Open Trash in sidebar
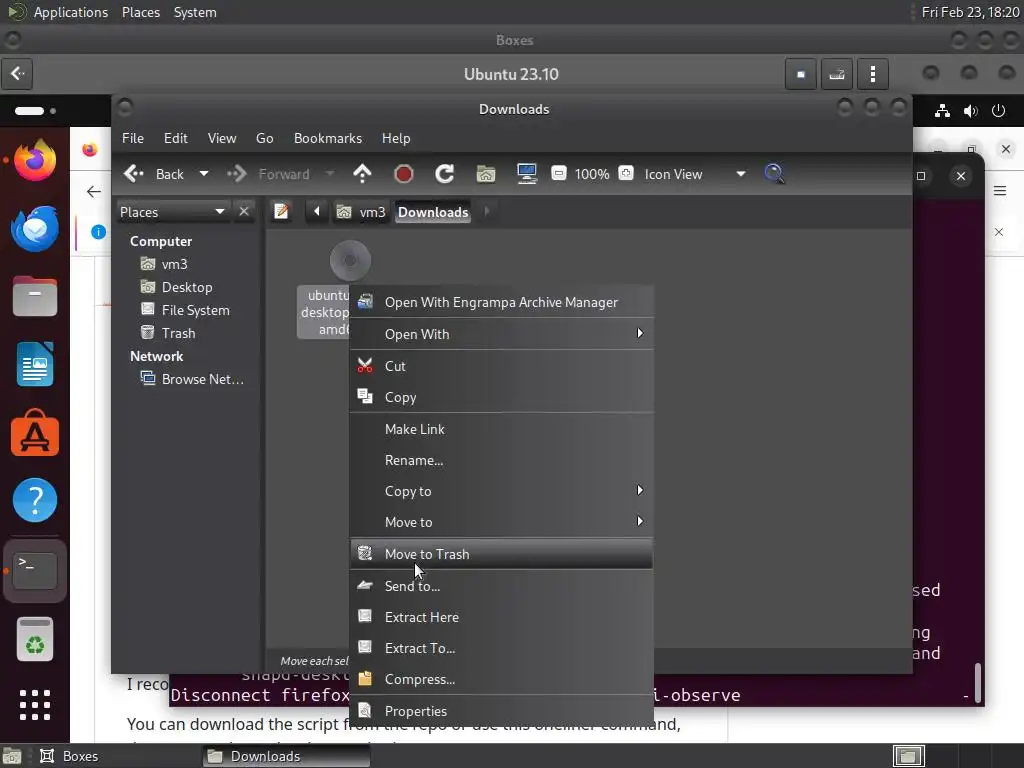Screen dimensions: 1024x768 click(x=178, y=333)
